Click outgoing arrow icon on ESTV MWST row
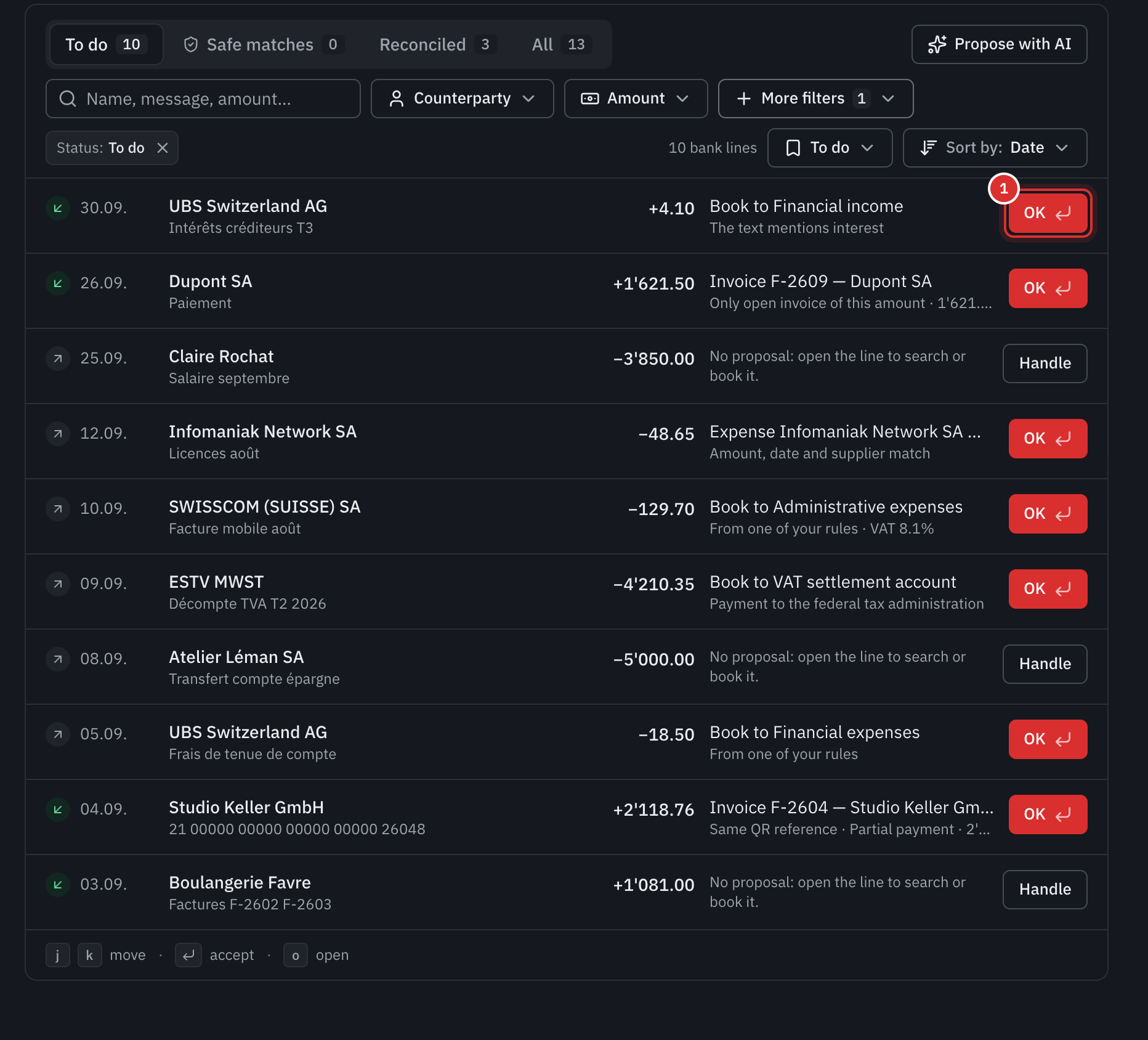Image resolution: width=1148 pixels, height=1040 pixels. coord(58,584)
